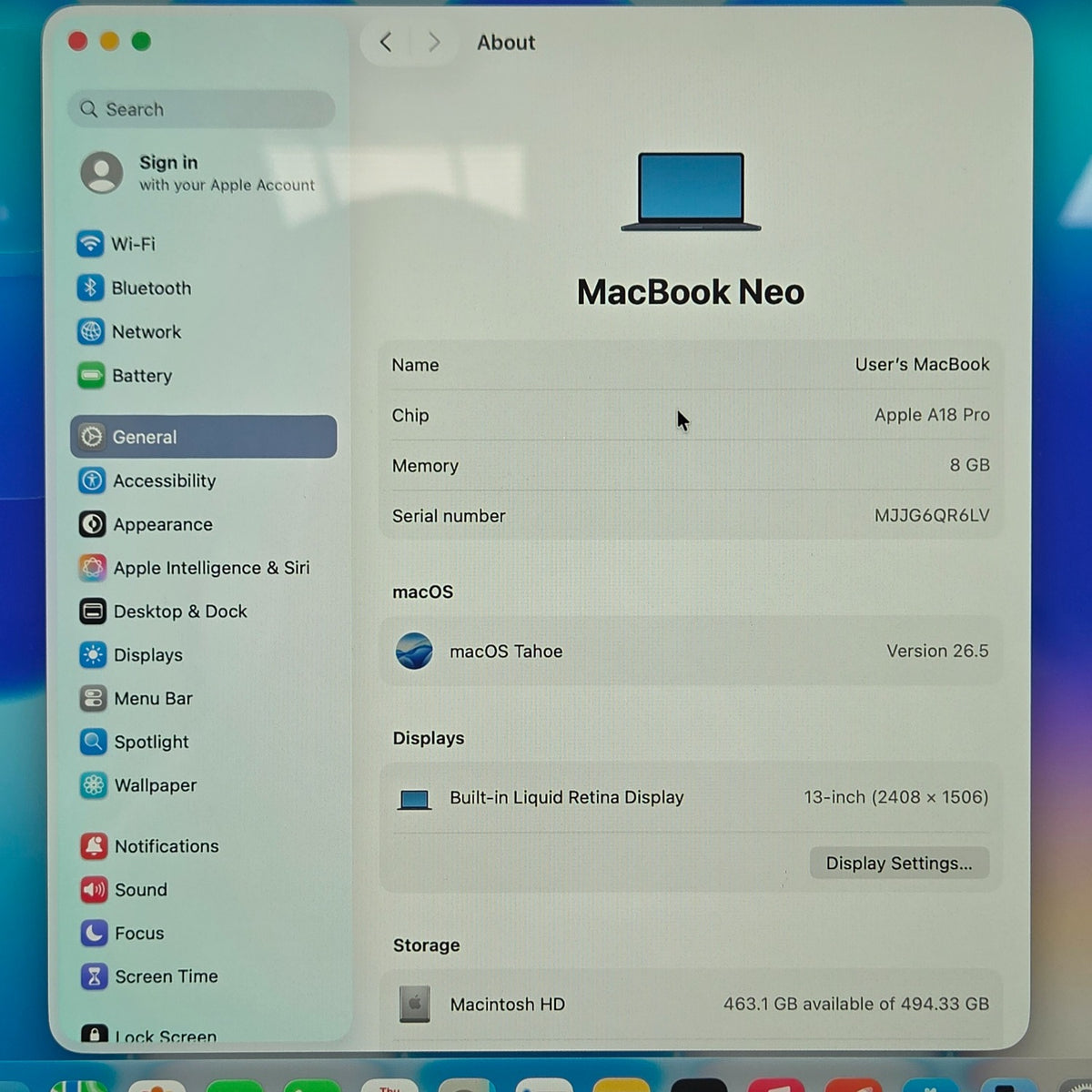The height and width of the screenshot is (1092, 1092).
Task: Open the Lock Screen icon
Action: [95, 1034]
